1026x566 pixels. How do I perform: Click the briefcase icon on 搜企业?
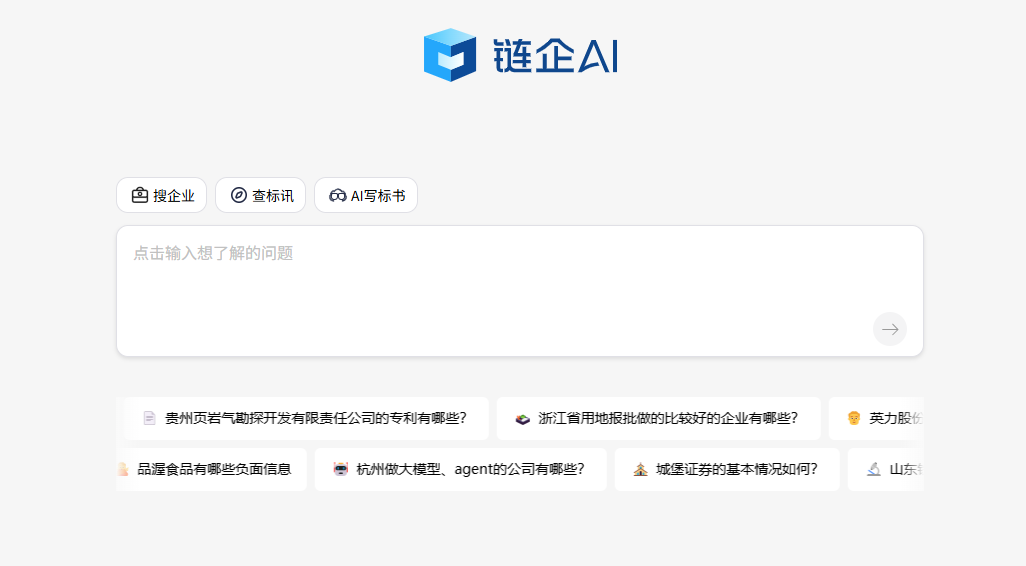click(139, 195)
